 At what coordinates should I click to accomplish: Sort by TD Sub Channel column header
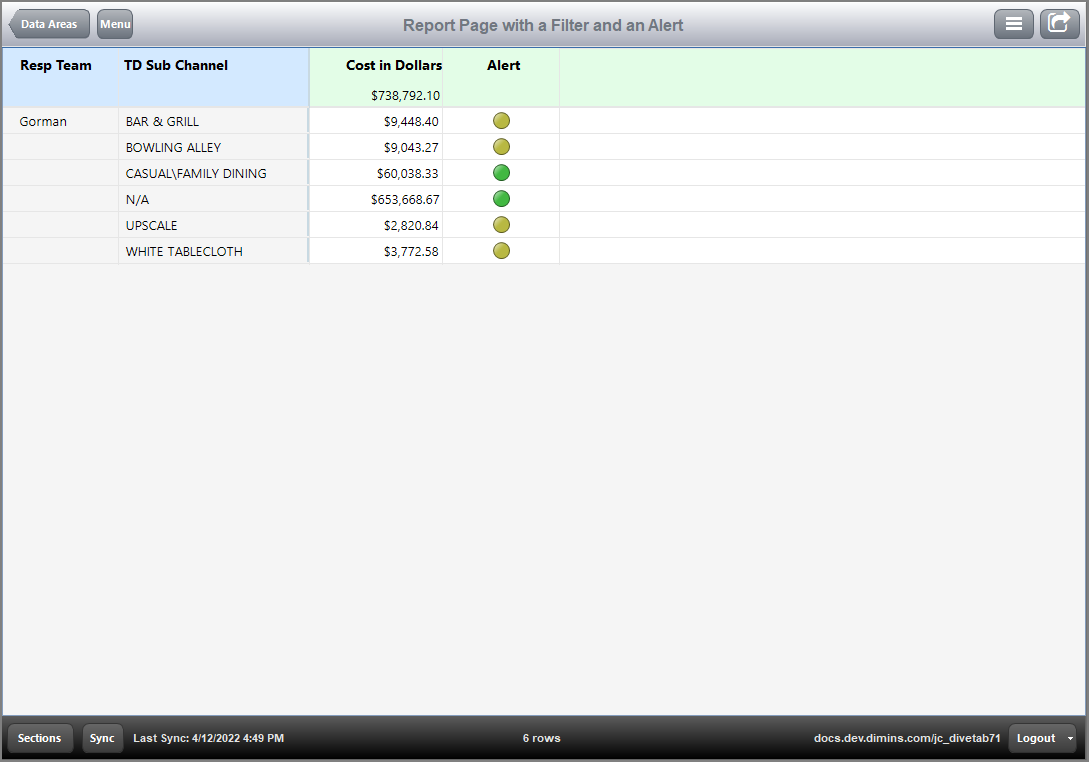click(x=176, y=65)
